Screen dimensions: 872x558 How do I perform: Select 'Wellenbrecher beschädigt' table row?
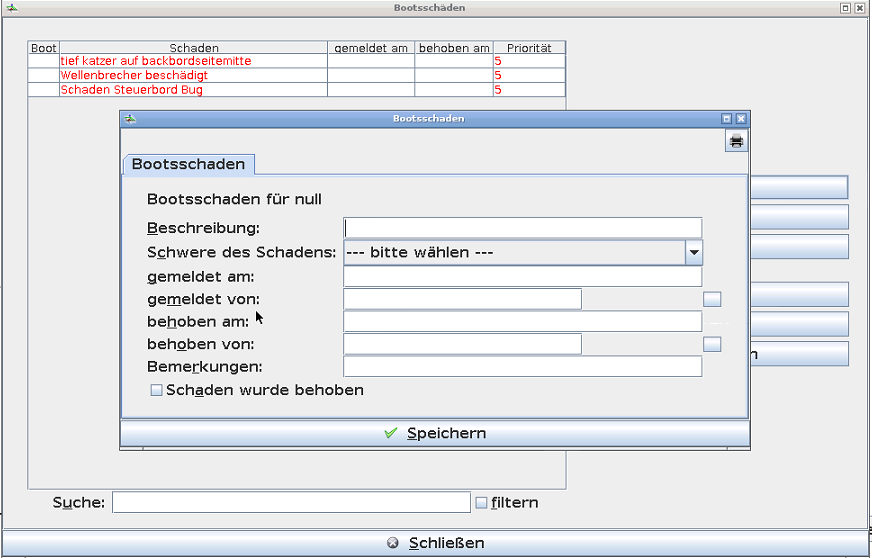pos(192,75)
